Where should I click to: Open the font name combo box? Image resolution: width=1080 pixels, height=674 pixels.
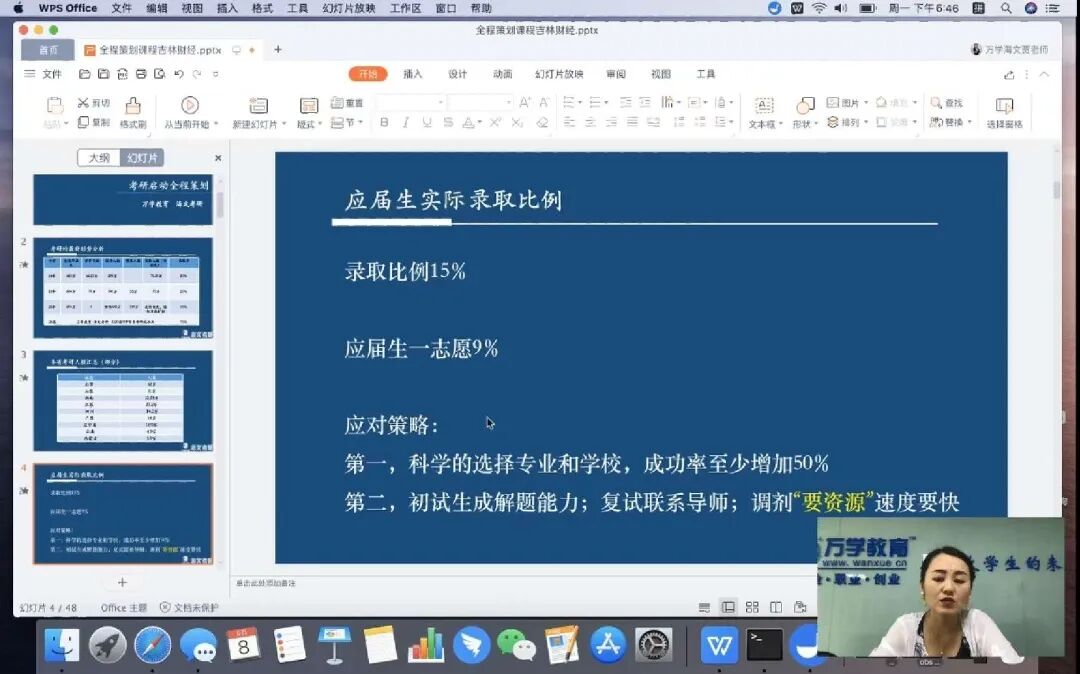[x=411, y=102]
